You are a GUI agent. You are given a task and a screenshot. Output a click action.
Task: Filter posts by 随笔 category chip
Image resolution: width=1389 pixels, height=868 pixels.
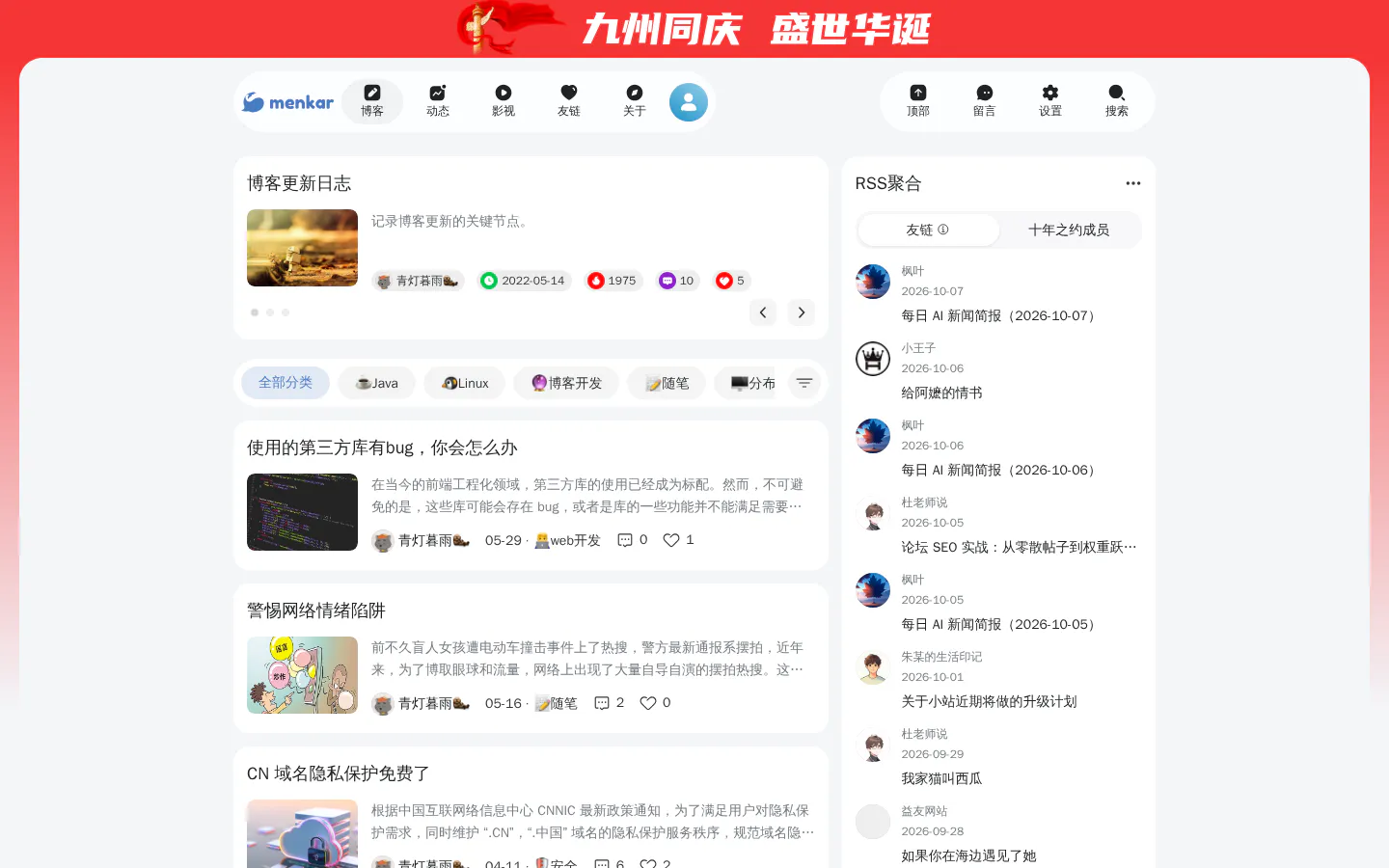click(x=667, y=383)
